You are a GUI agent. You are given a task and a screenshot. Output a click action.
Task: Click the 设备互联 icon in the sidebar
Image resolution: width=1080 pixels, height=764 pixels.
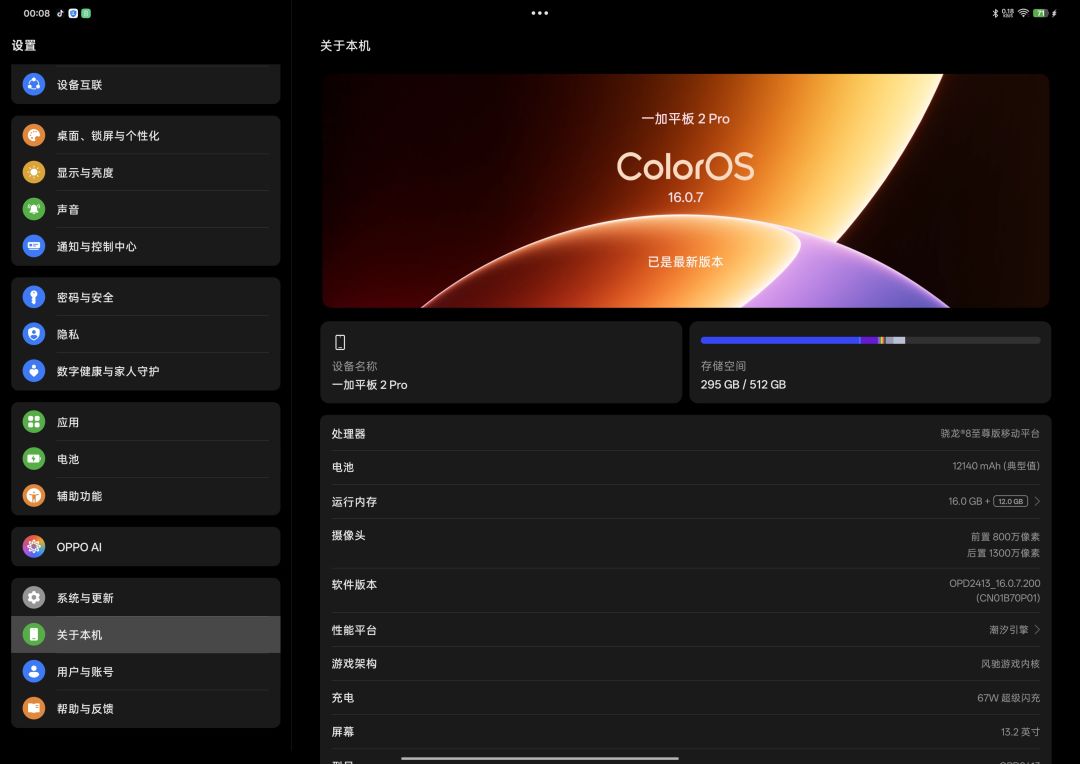[x=34, y=84]
